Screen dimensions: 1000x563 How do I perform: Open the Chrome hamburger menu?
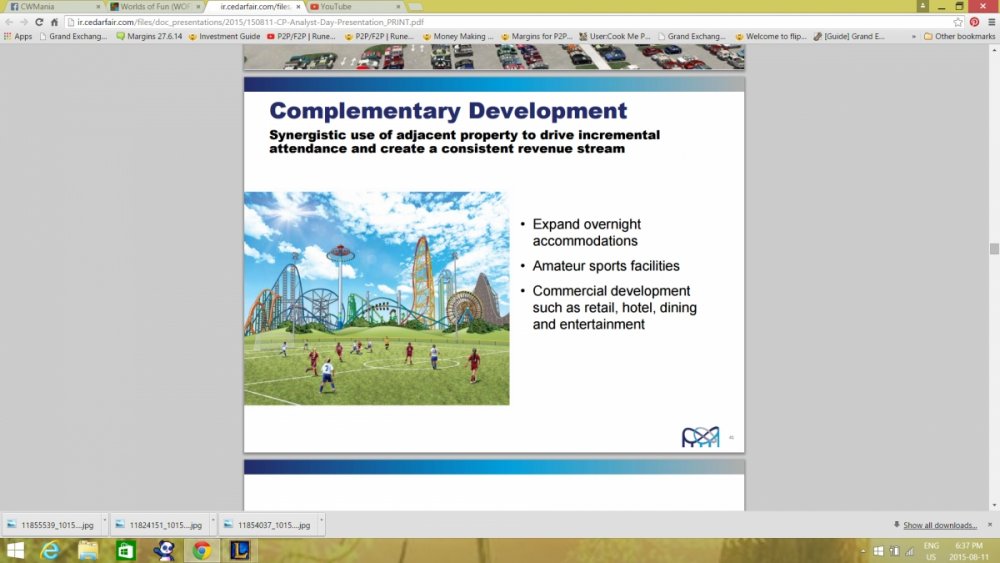990,21
